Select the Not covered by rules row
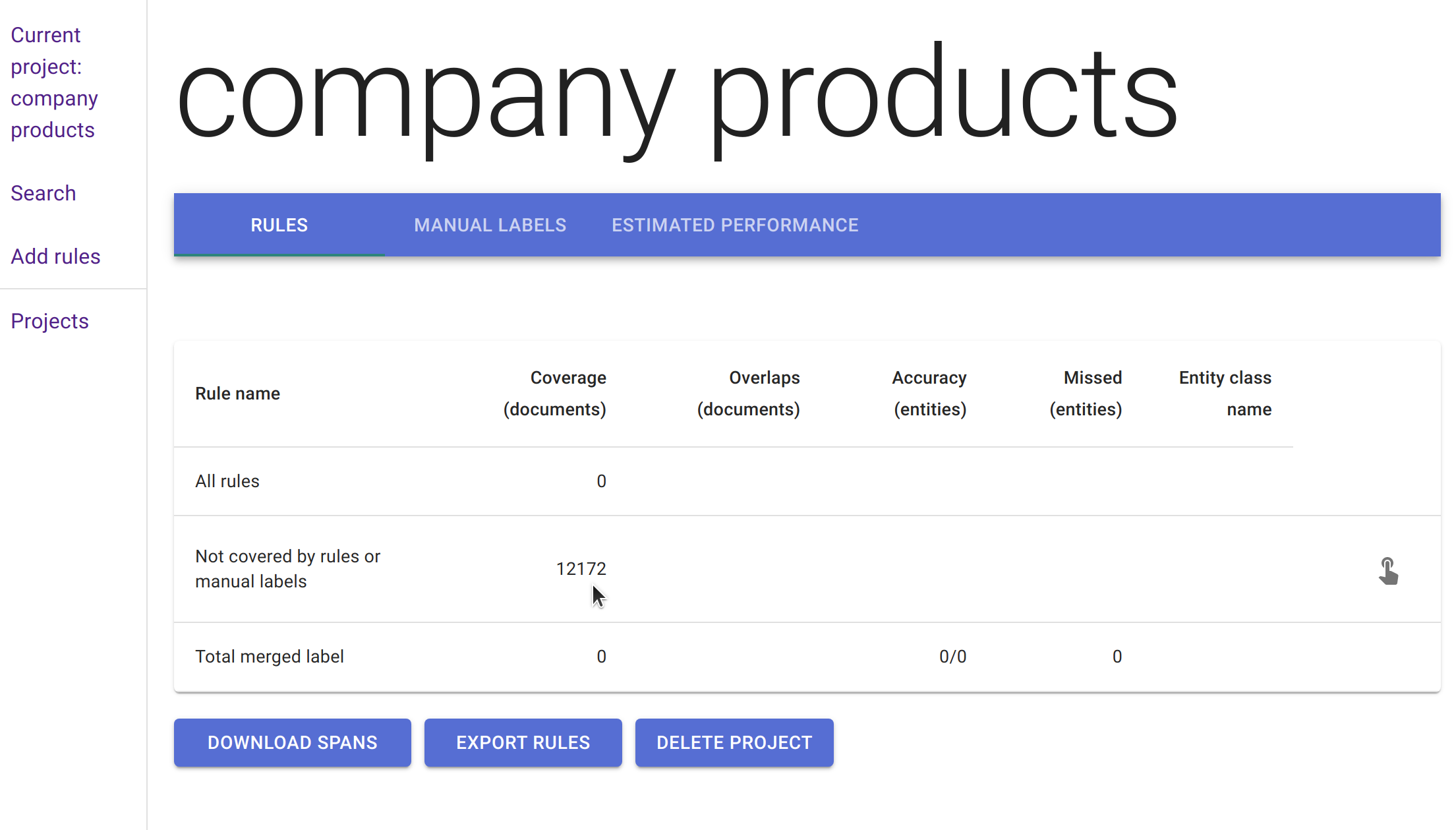Viewport: 1456px width, 830px height. pos(287,569)
